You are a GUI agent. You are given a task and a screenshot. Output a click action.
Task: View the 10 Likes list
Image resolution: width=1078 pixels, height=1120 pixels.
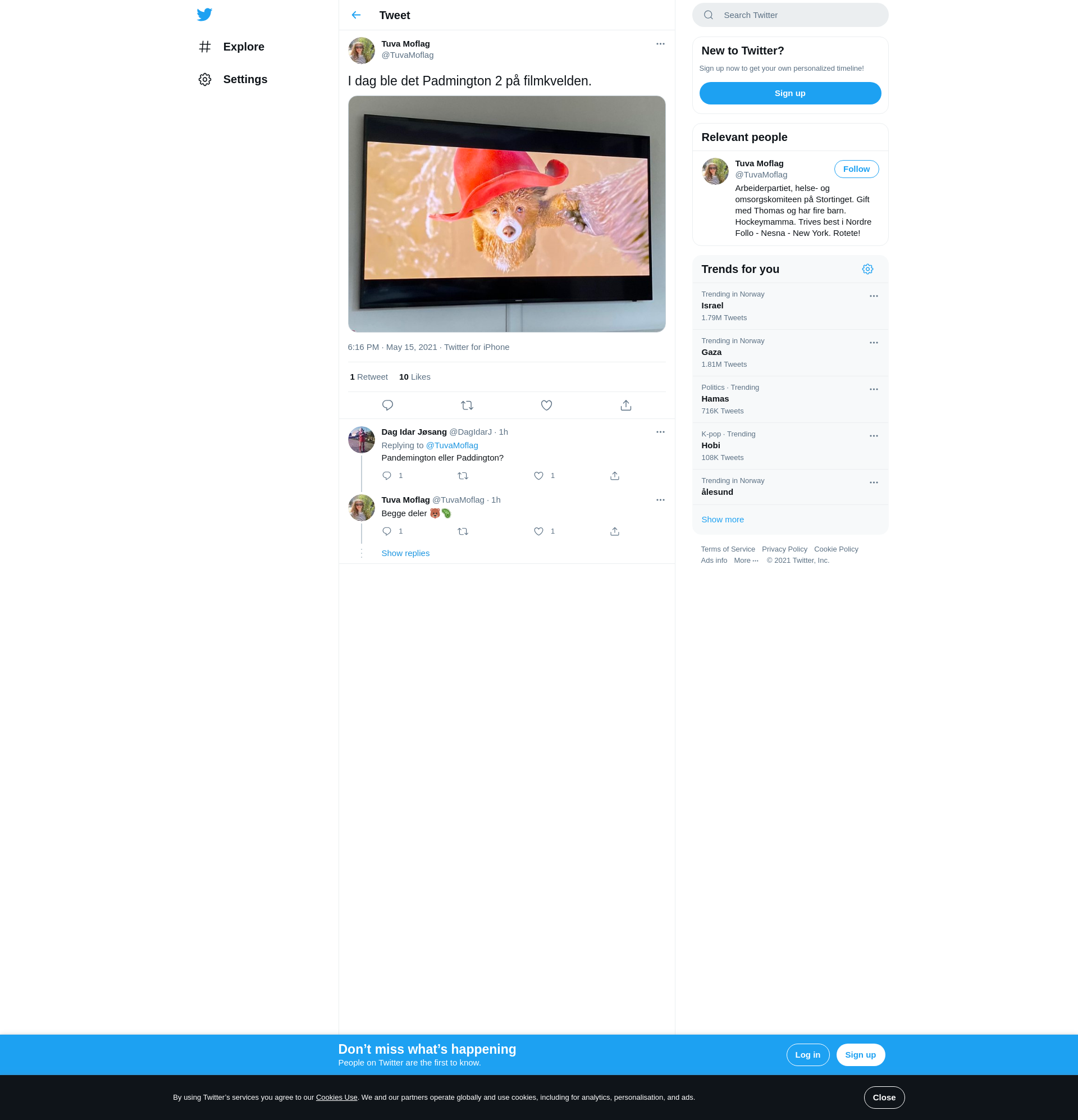[x=415, y=376]
